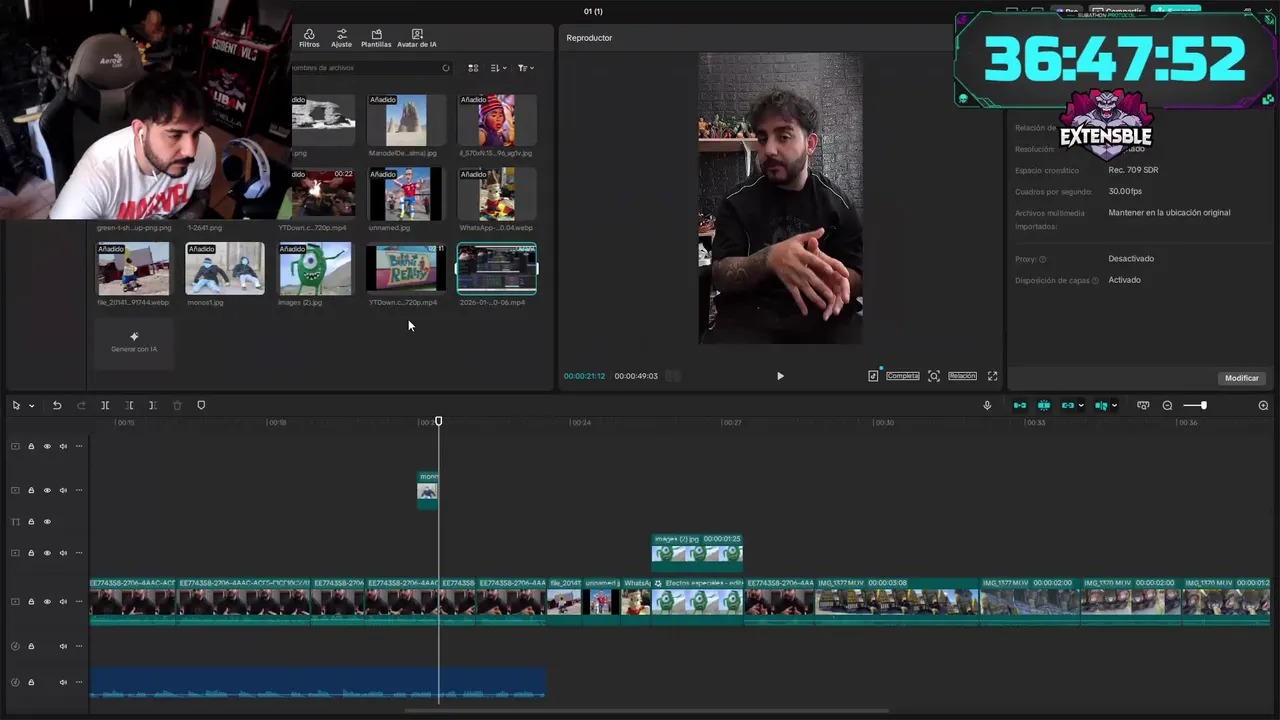
Task: Toggle auto snapping in timeline toolbar
Action: (1044, 405)
